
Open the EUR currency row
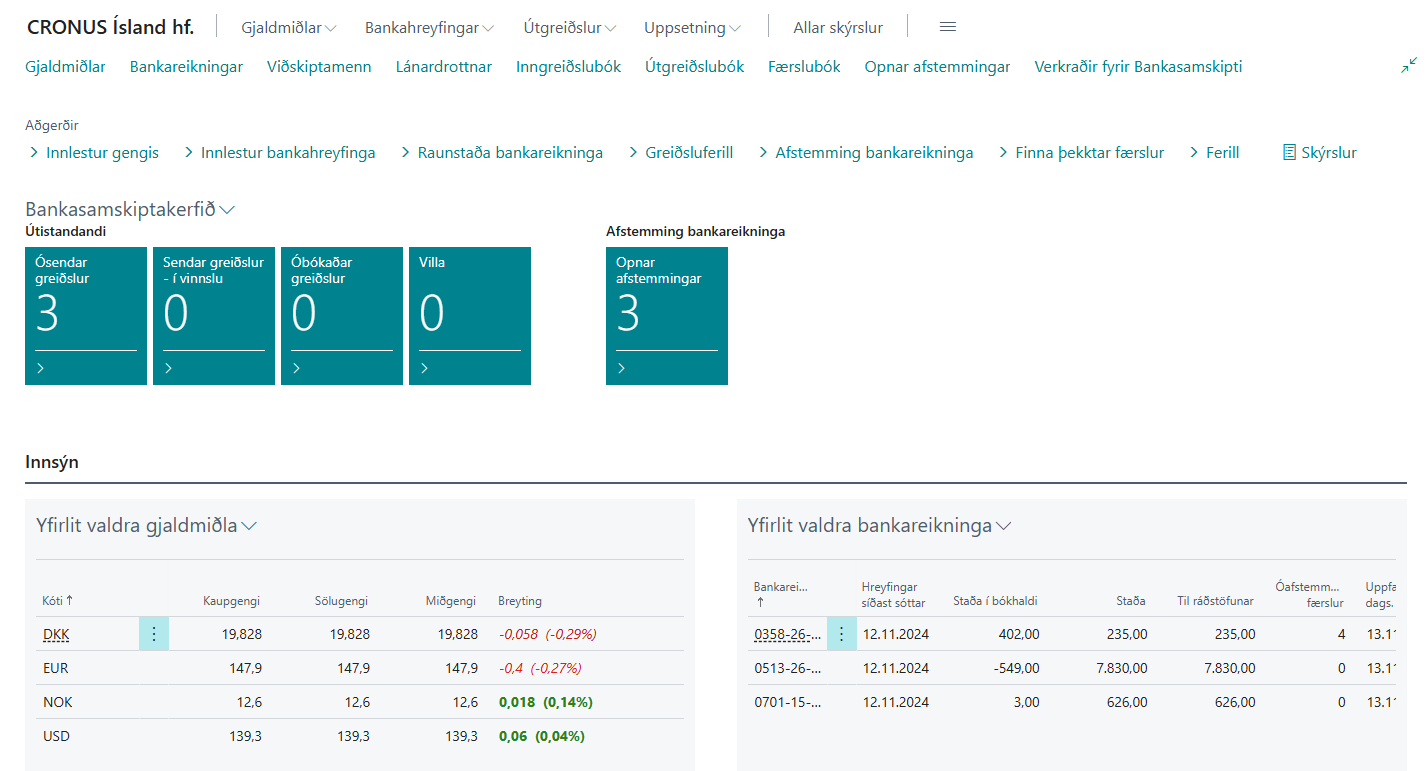(x=56, y=668)
